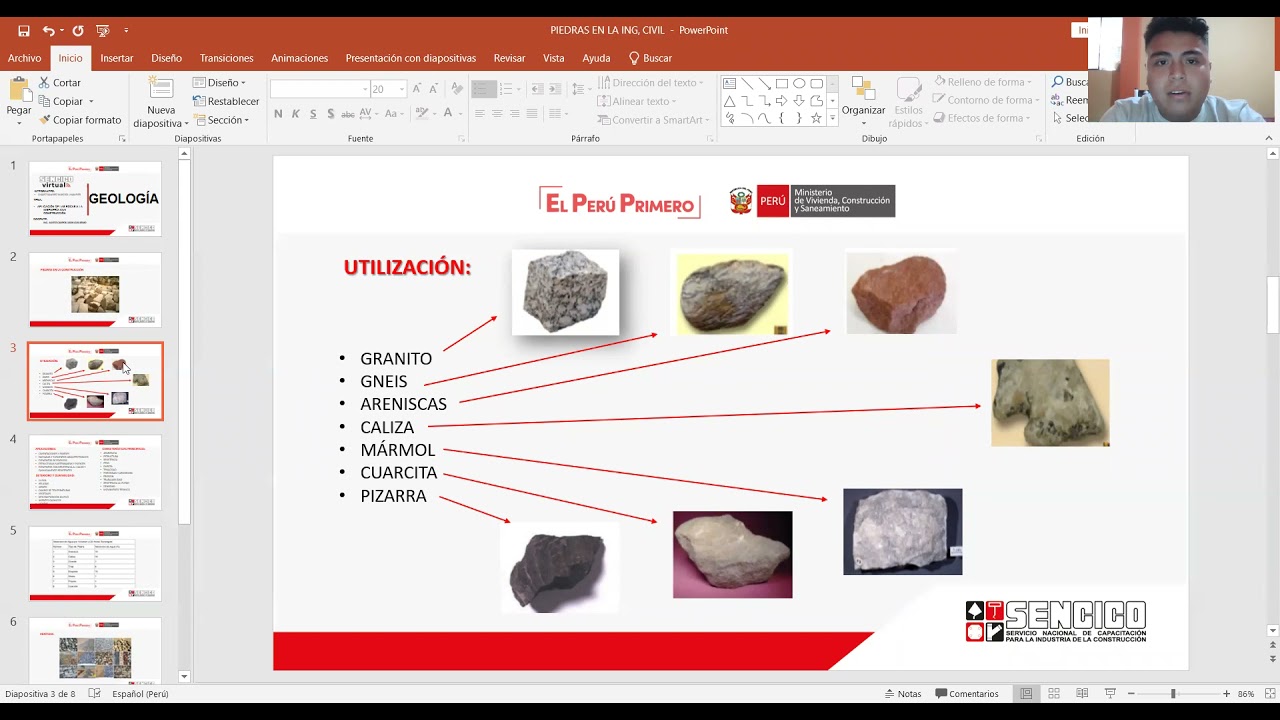Click the Save icon in quick access toolbar
1280x720 pixels.
24,31
